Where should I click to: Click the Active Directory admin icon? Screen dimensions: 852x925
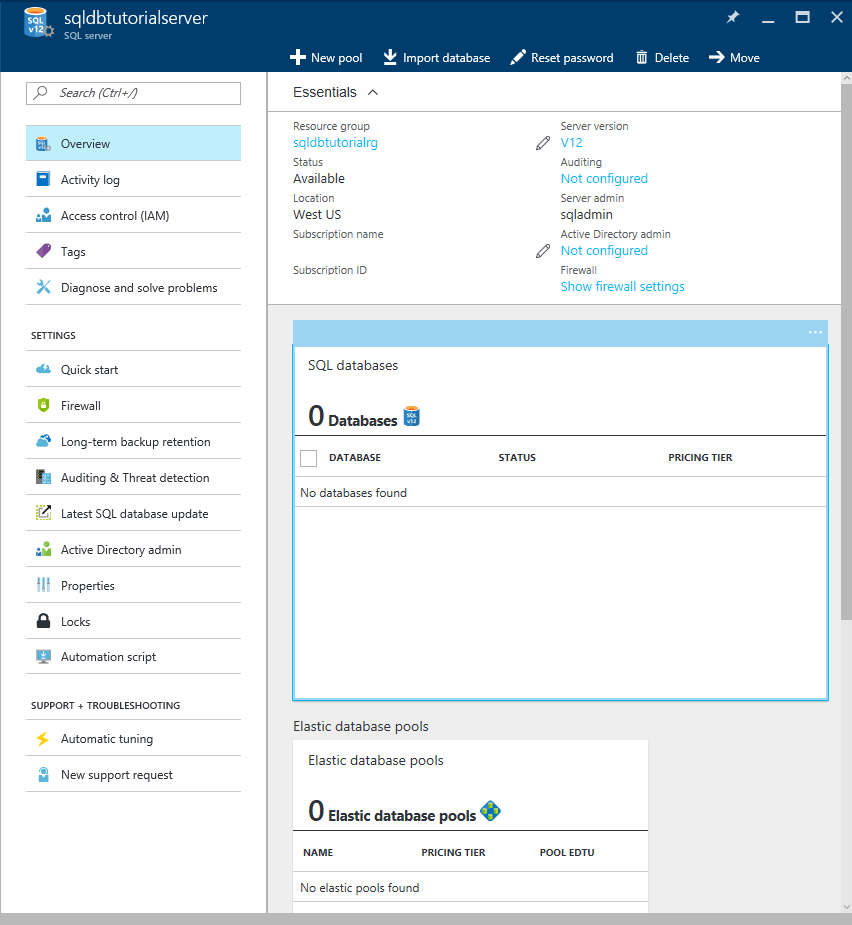[x=43, y=549]
